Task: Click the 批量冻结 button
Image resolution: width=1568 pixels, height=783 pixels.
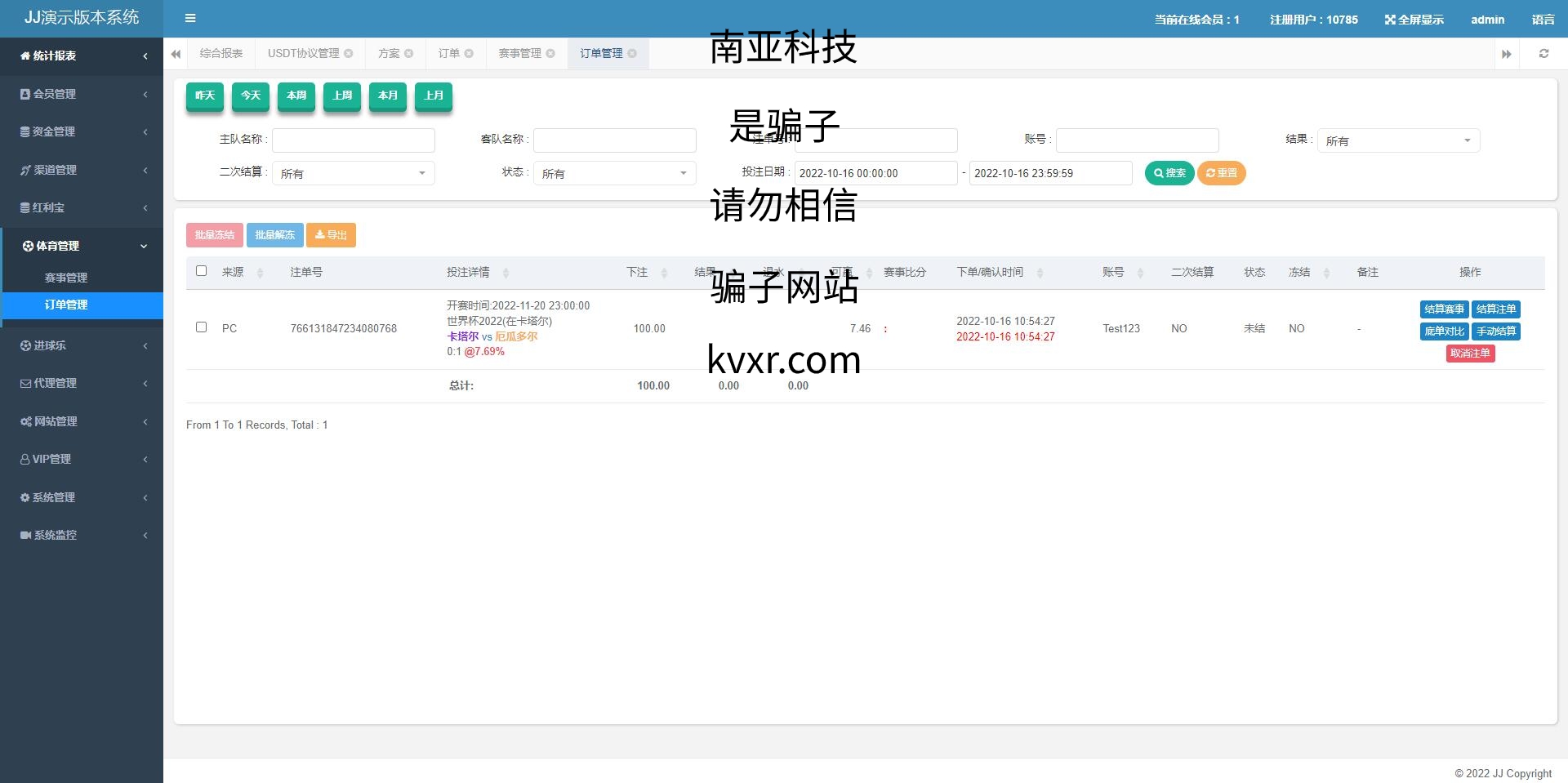Action: (215, 235)
